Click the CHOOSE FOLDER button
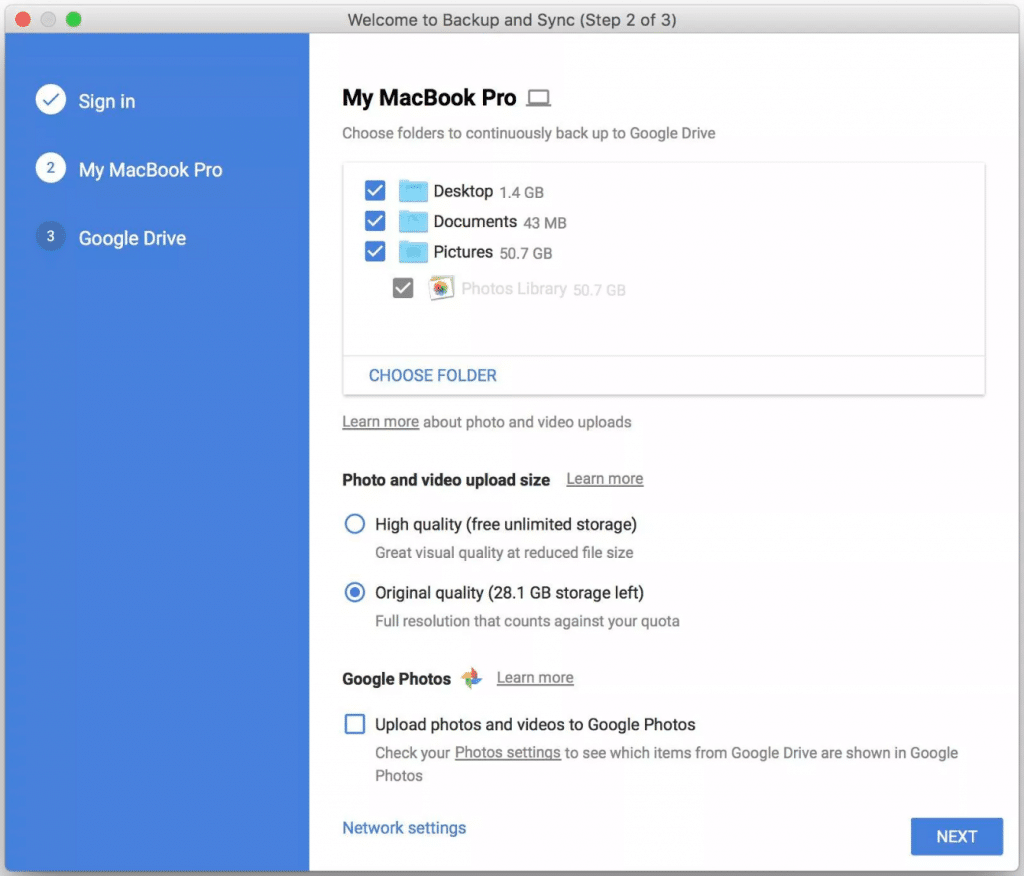The height and width of the screenshot is (876, 1024). [x=432, y=376]
